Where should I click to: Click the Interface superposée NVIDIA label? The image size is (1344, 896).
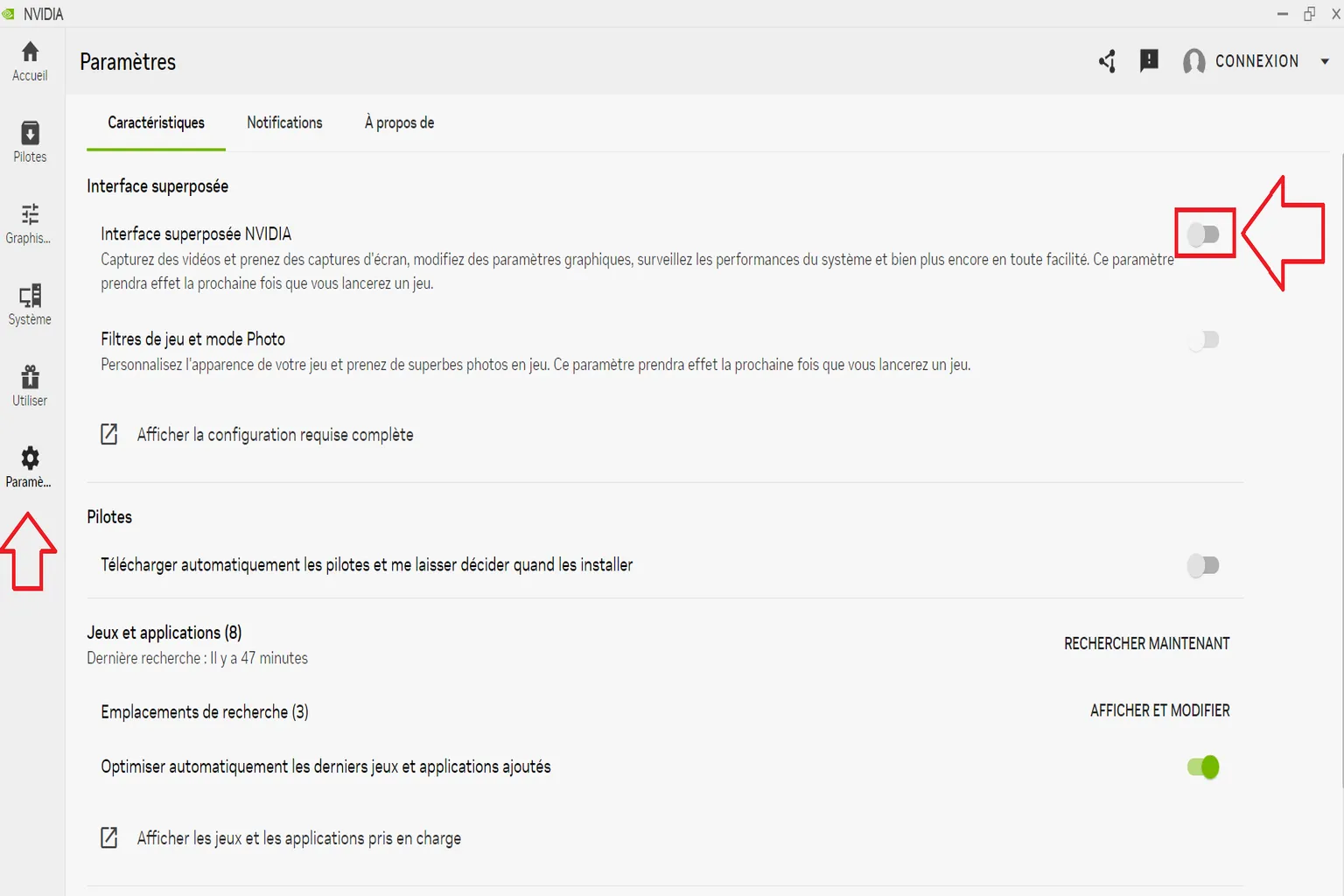pyautogui.click(x=196, y=234)
